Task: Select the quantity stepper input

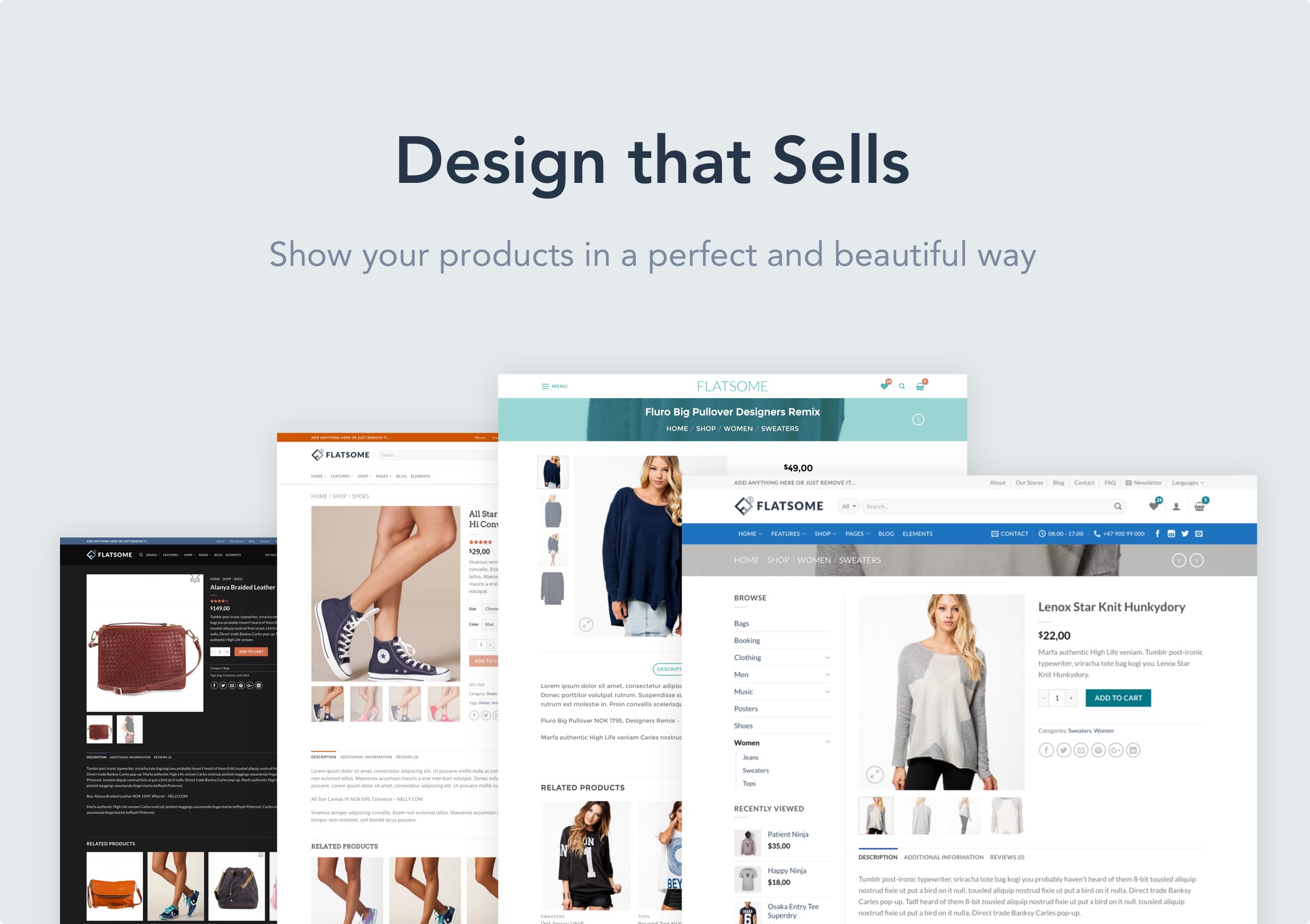Action: [1058, 698]
